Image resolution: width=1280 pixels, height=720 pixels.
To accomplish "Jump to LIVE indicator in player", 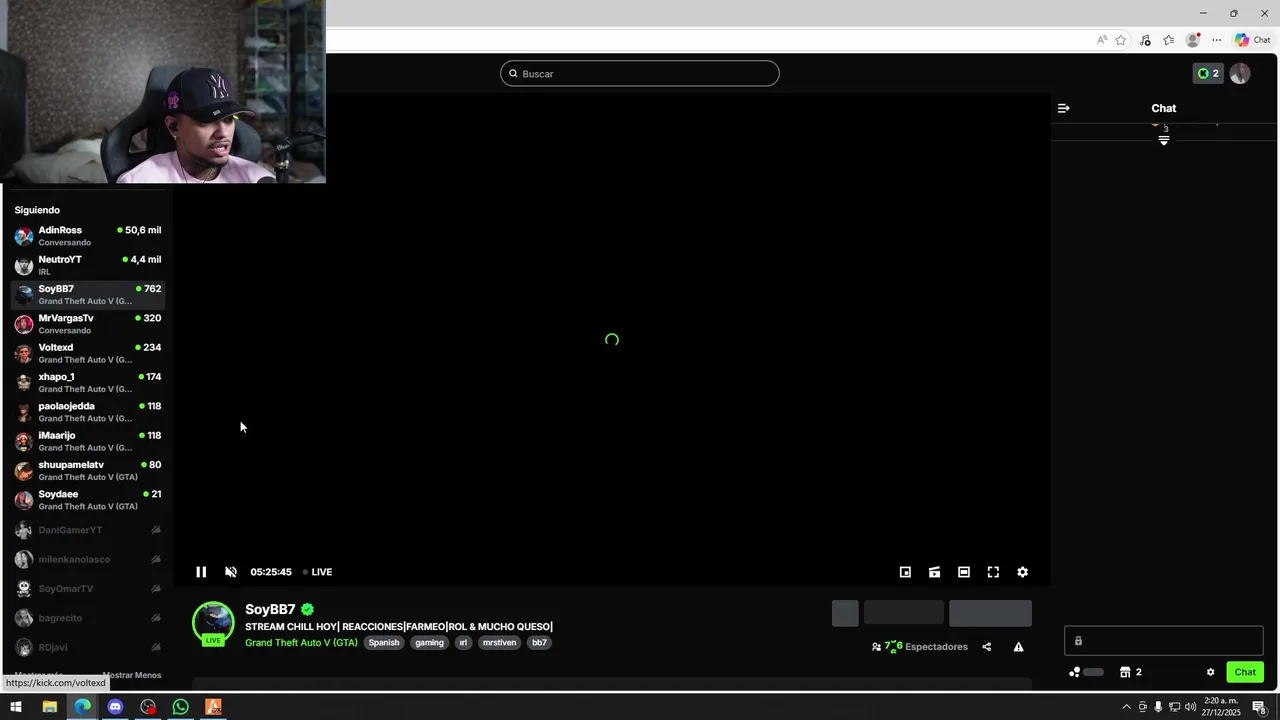I will [318, 572].
